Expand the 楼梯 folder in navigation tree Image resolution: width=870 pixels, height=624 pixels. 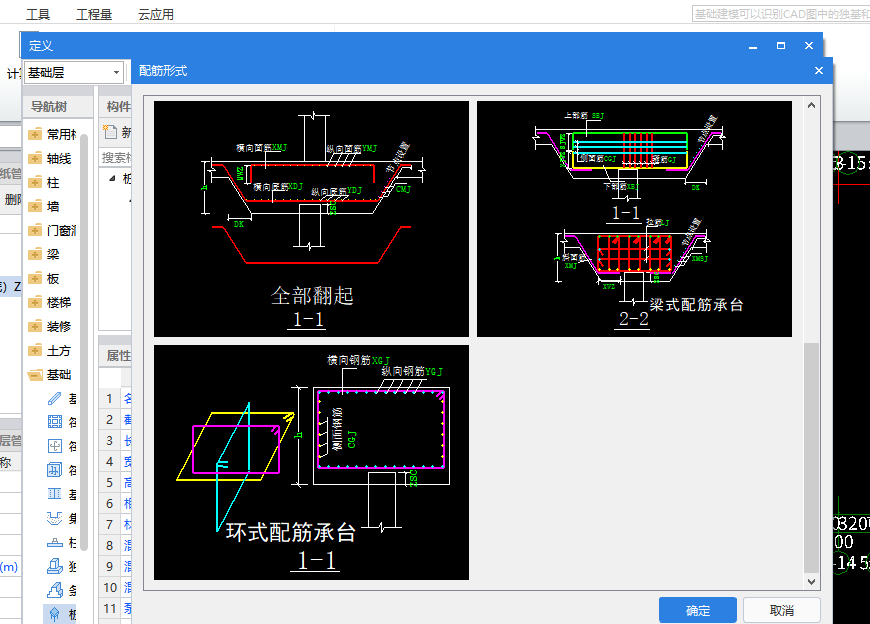(35, 302)
